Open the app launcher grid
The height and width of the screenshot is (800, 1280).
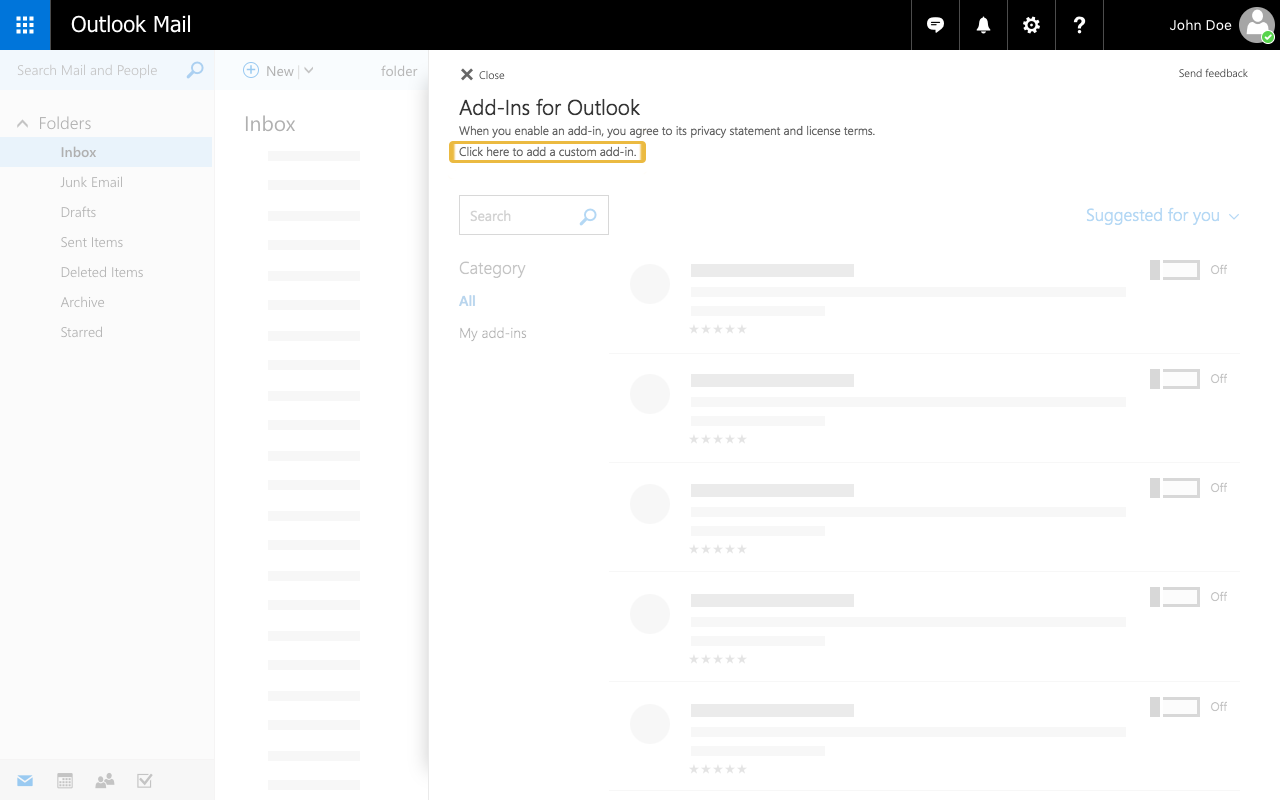coord(25,25)
